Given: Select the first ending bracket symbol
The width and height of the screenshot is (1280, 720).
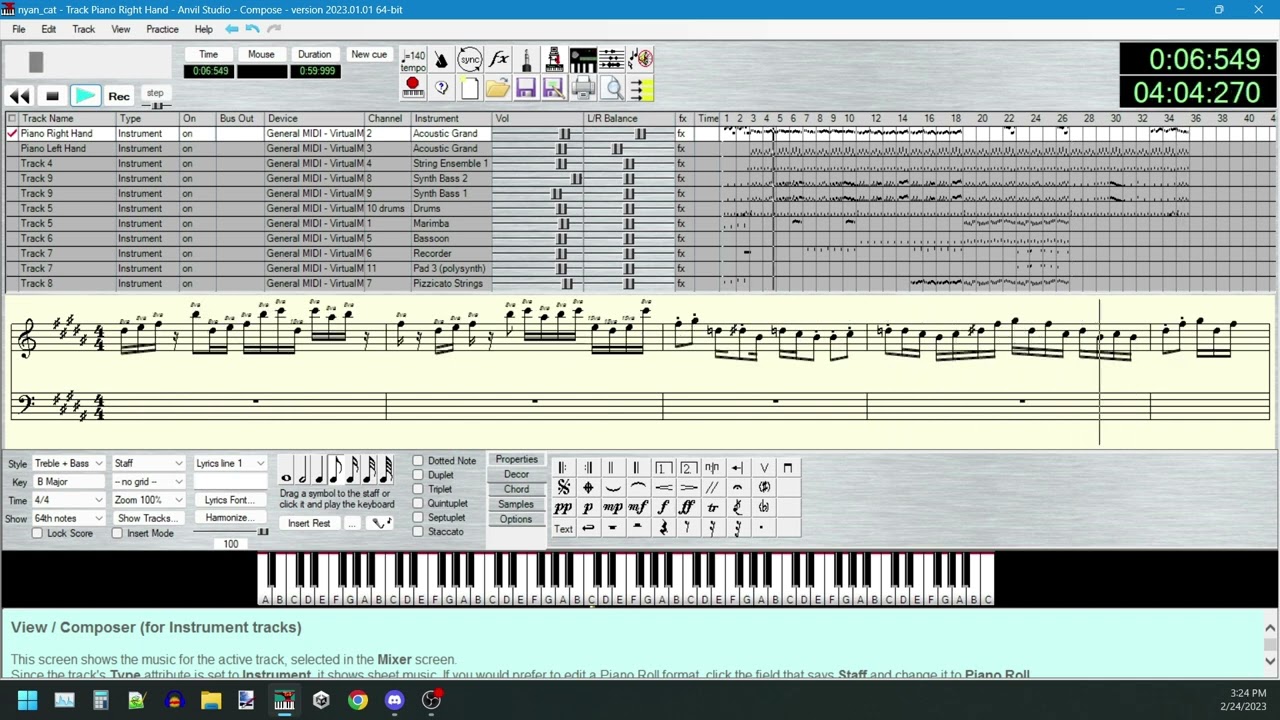Looking at the screenshot, I should (x=662, y=468).
